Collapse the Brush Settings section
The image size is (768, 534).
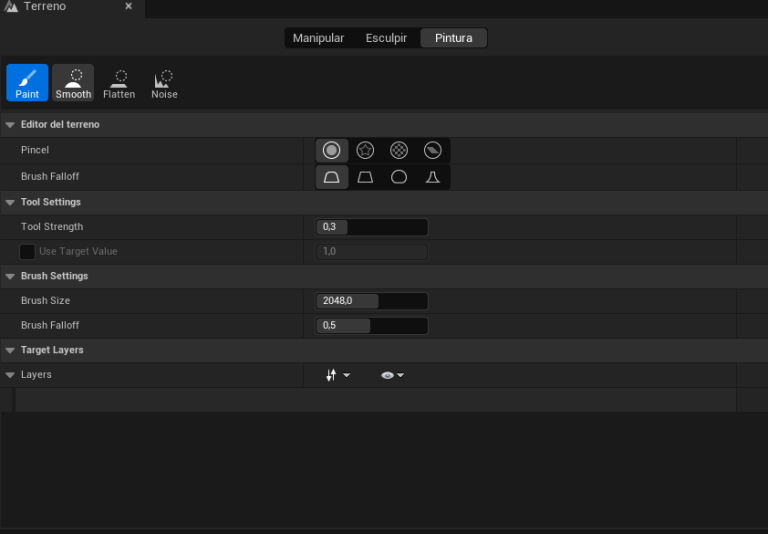(x=10, y=276)
